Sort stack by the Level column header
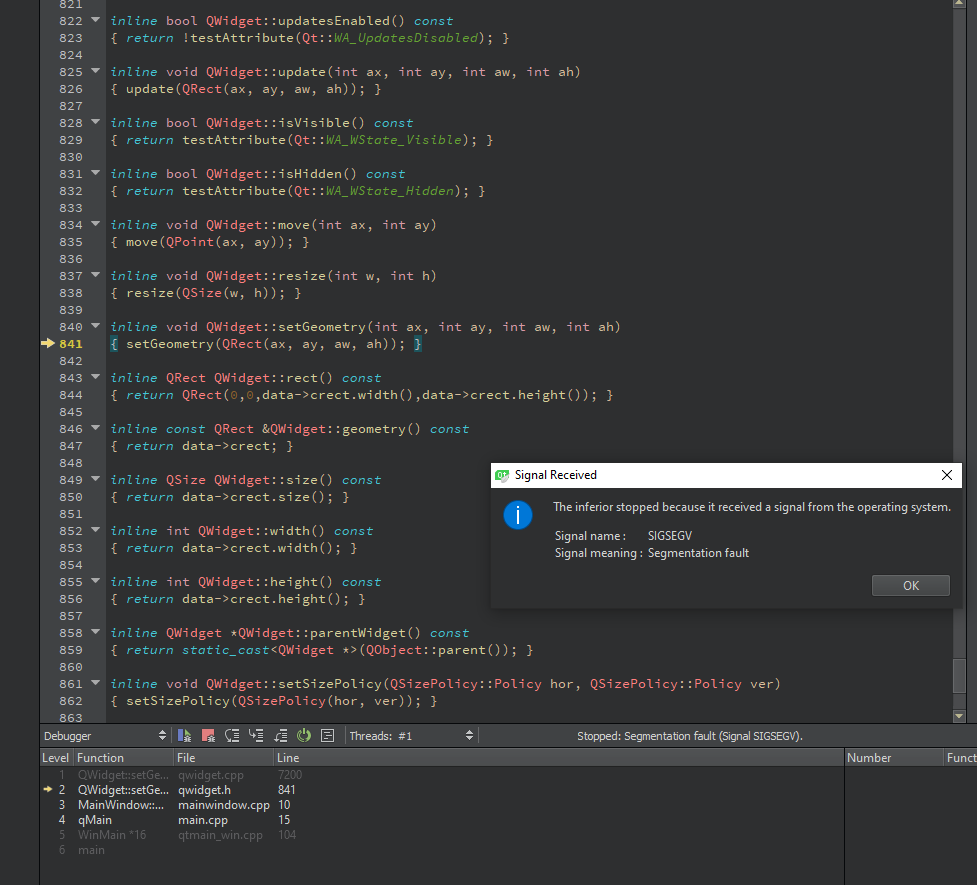Screen dimensions: 977x885 pyautogui.click(x=55, y=757)
